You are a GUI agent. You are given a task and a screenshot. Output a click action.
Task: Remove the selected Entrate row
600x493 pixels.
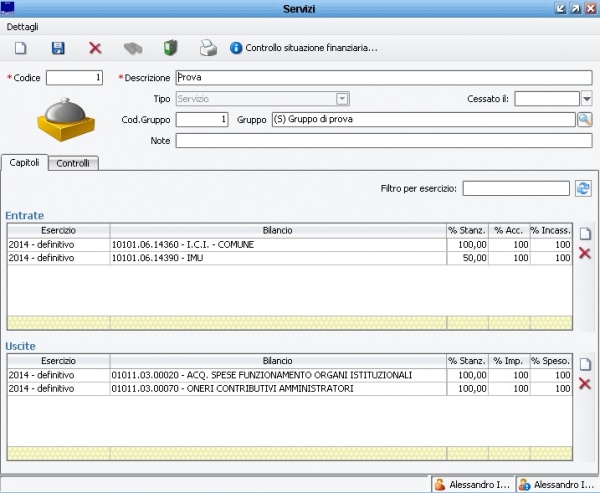(585, 253)
